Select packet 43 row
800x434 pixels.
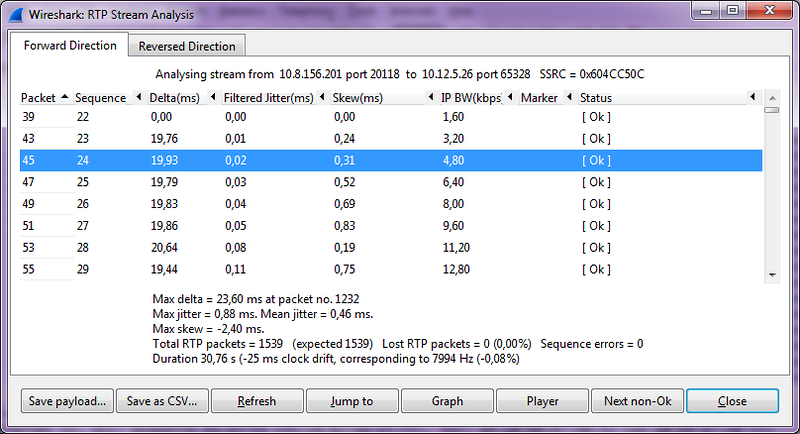tap(391, 139)
